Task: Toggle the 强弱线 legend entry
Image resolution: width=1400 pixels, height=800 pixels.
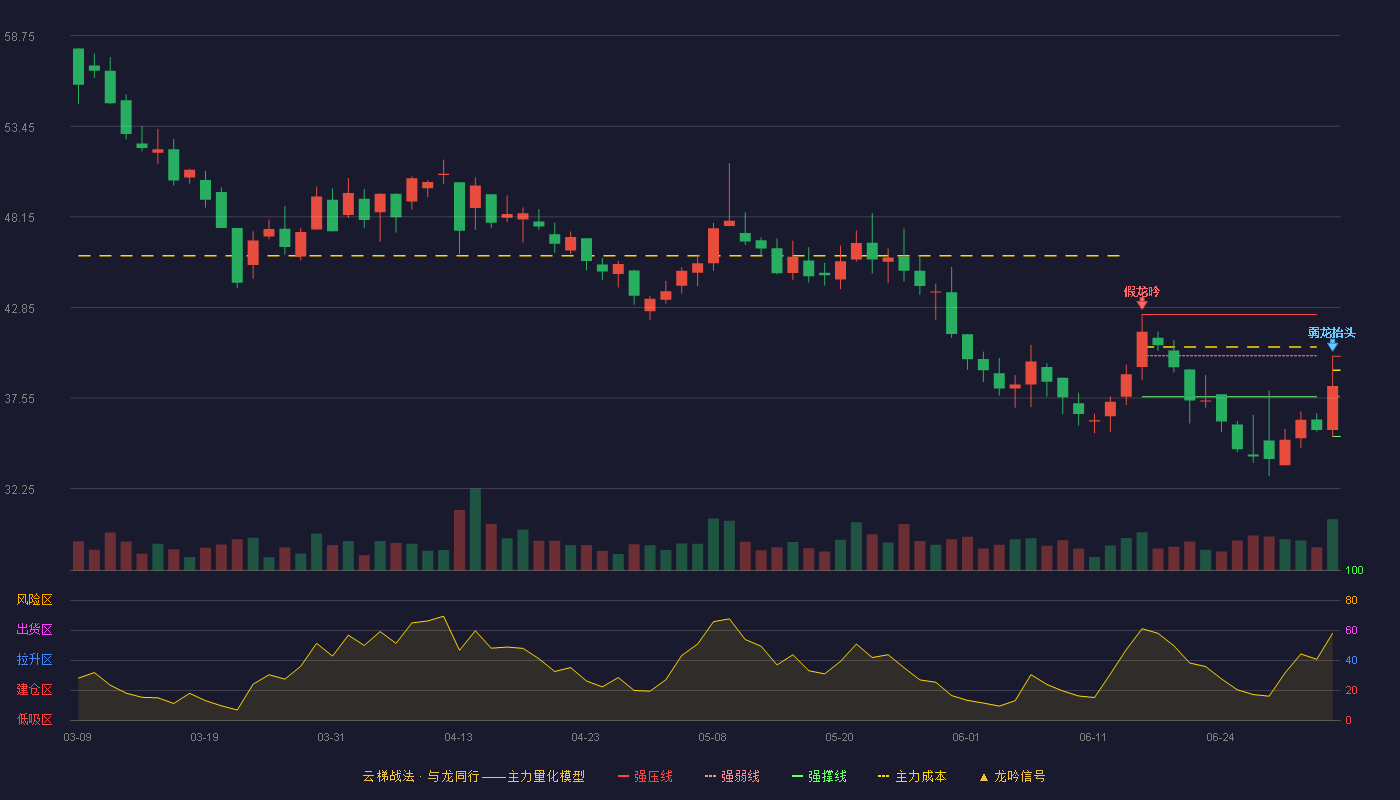Action: point(732,776)
